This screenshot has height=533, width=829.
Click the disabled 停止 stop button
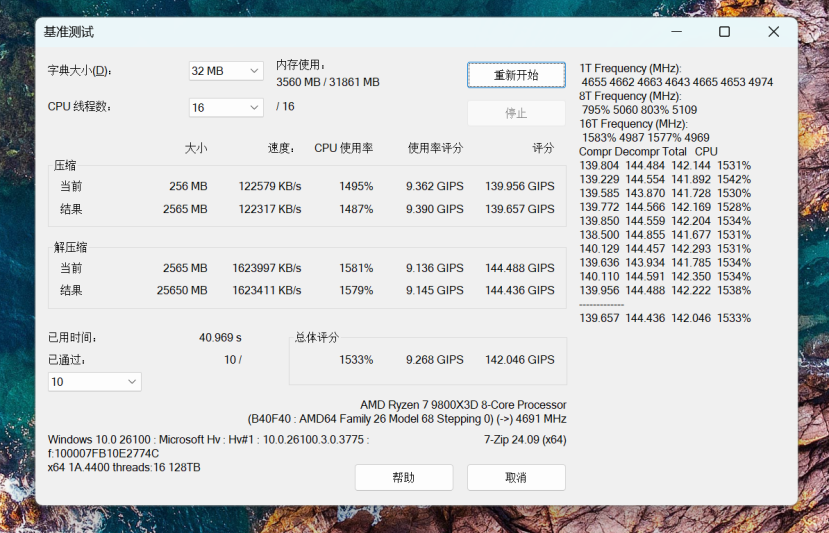pos(516,113)
